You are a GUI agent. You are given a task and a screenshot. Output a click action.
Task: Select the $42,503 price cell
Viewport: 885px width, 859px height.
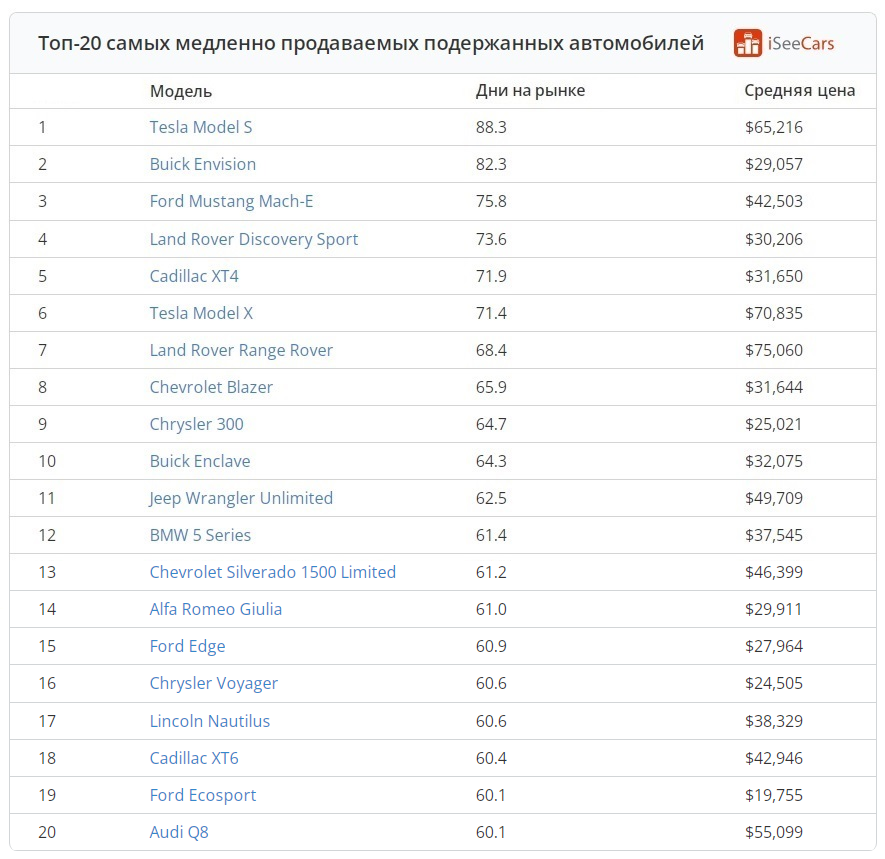[774, 201]
